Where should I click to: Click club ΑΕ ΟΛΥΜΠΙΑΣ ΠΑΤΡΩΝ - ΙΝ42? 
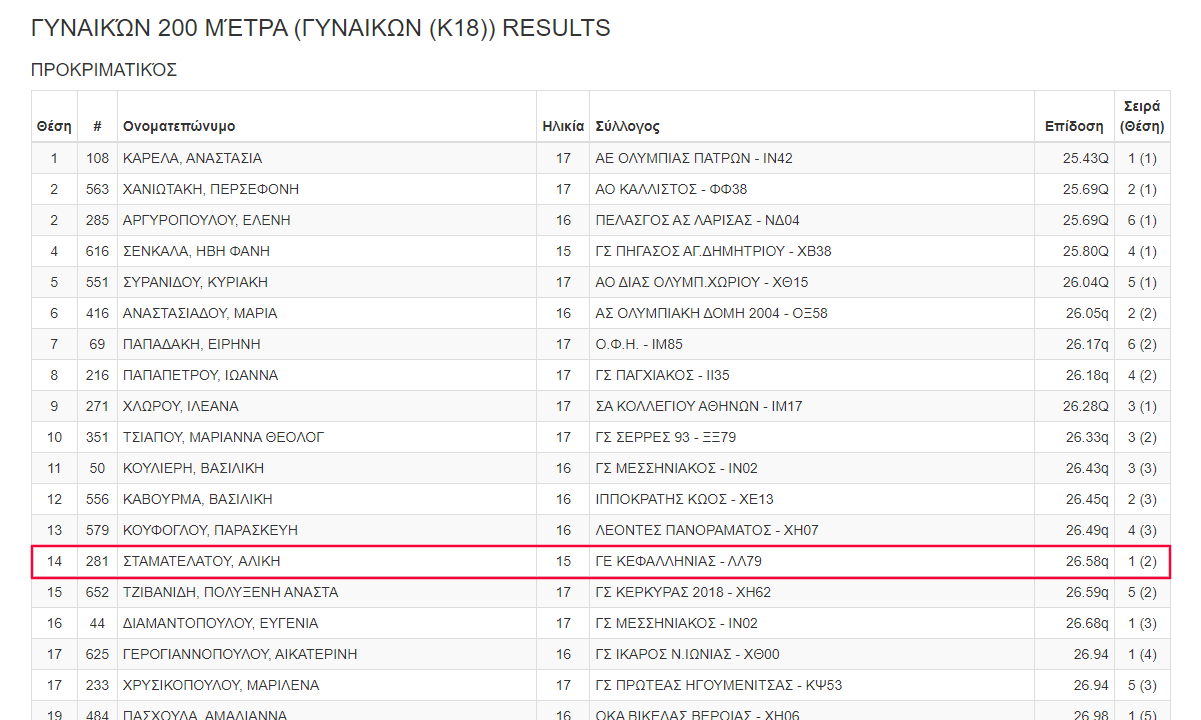click(x=694, y=158)
